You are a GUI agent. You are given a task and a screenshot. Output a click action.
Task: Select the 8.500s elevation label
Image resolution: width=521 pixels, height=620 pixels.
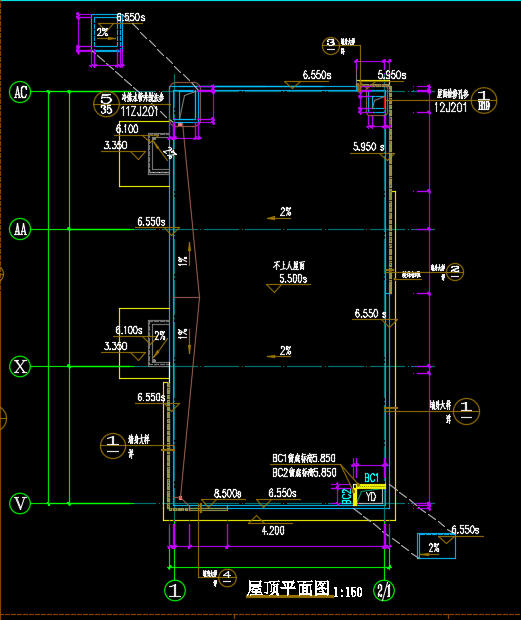pos(228,493)
